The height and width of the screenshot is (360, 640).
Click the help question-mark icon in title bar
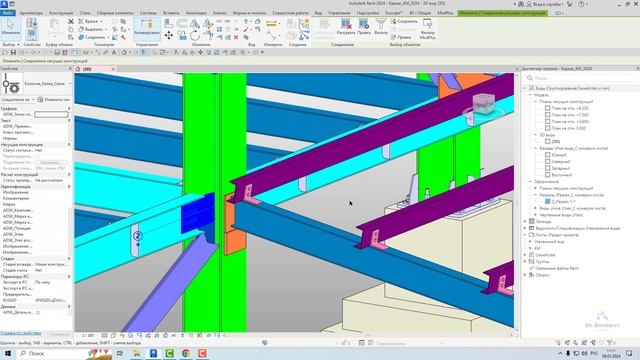(x=581, y=4)
